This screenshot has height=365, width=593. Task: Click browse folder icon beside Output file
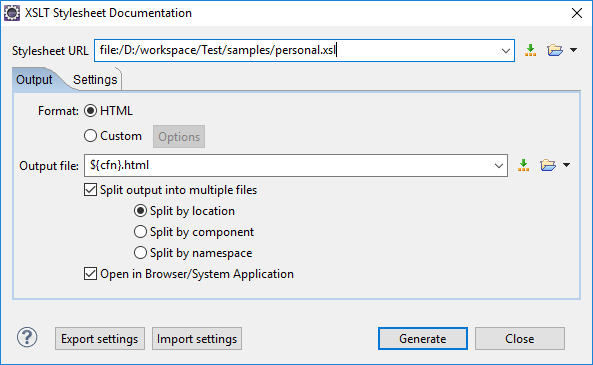tap(548, 165)
